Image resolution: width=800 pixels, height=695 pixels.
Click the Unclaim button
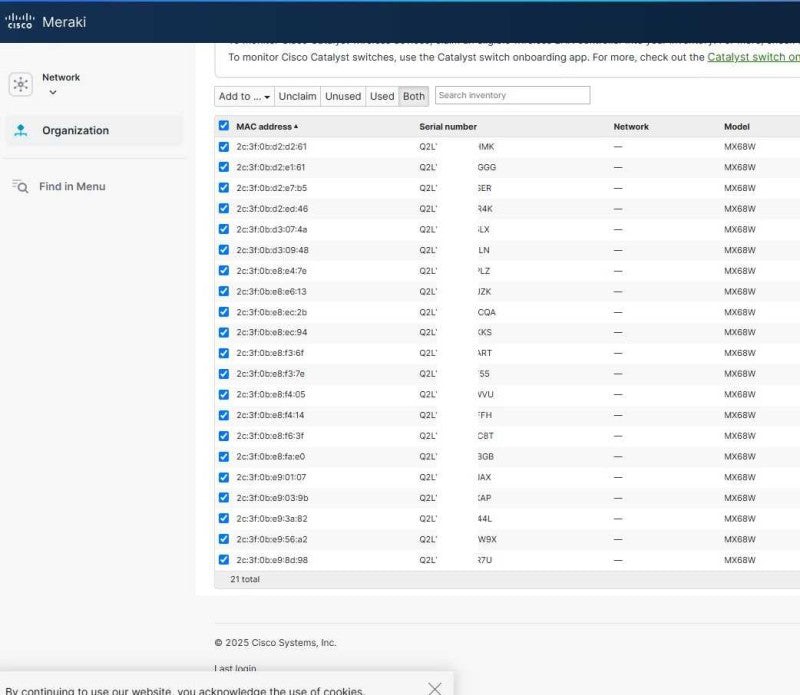point(297,96)
